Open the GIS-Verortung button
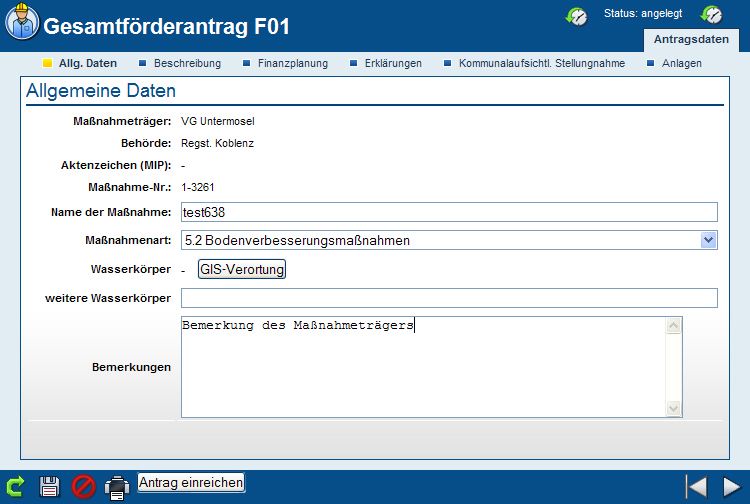This screenshot has height=504, width=750. pyautogui.click(x=242, y=269)
